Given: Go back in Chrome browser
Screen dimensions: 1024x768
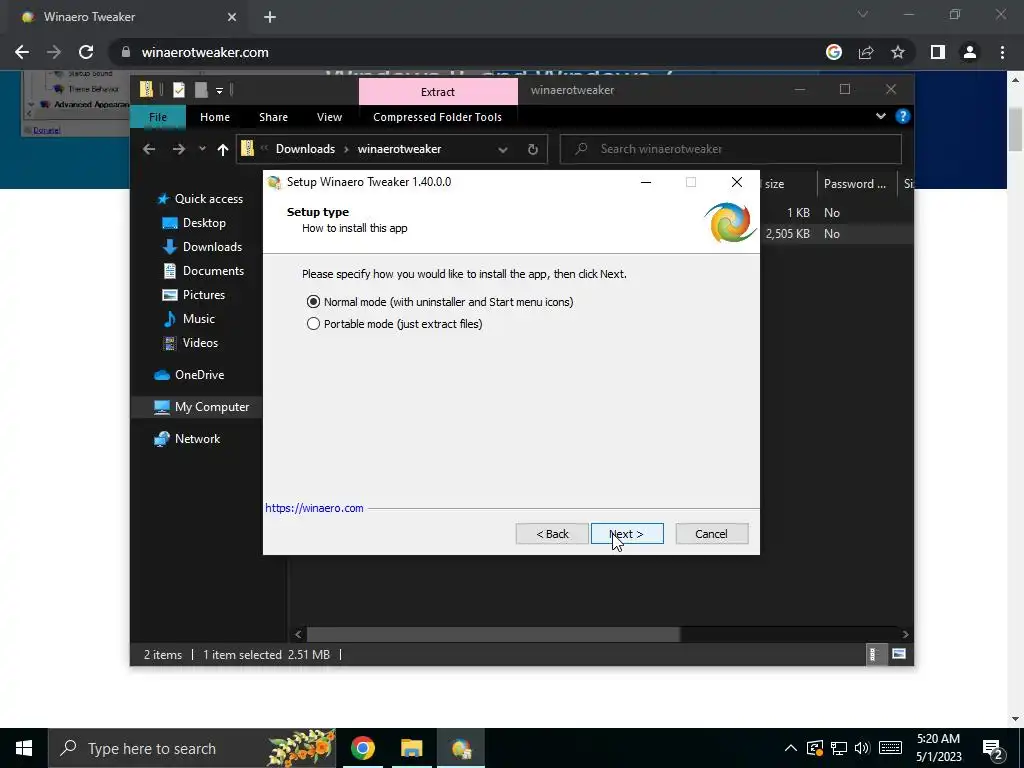Looking at the screenshot, I should 22,52.
